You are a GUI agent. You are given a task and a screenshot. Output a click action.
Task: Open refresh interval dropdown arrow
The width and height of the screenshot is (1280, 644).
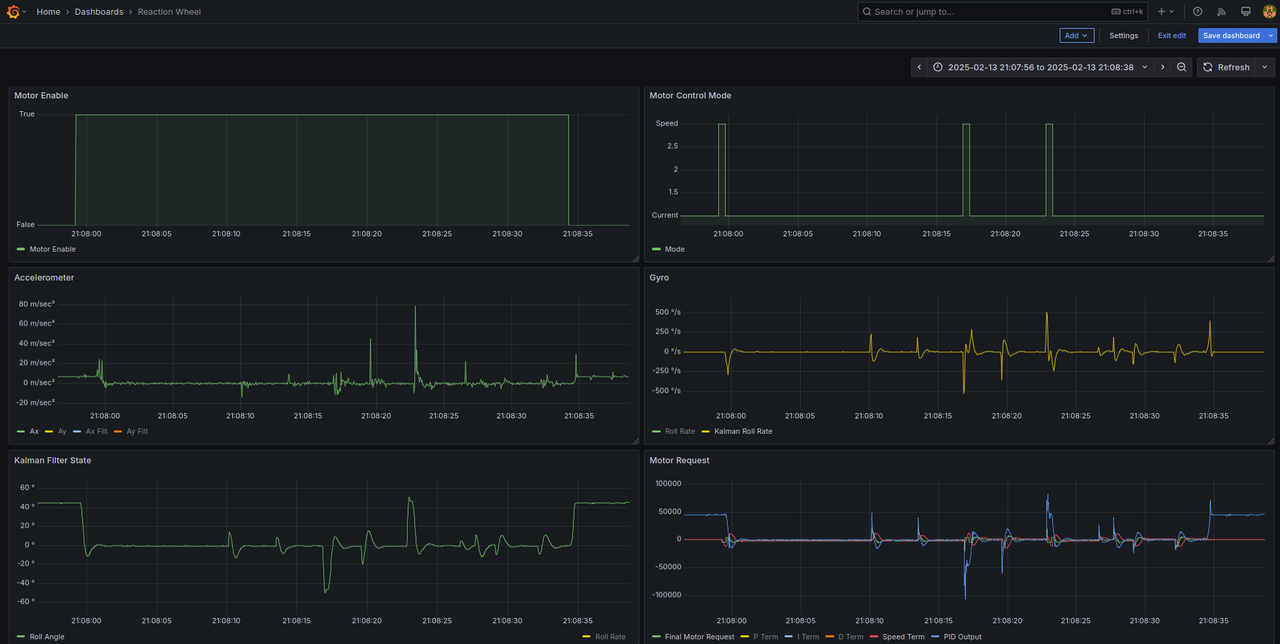(x=1265, y=67)
